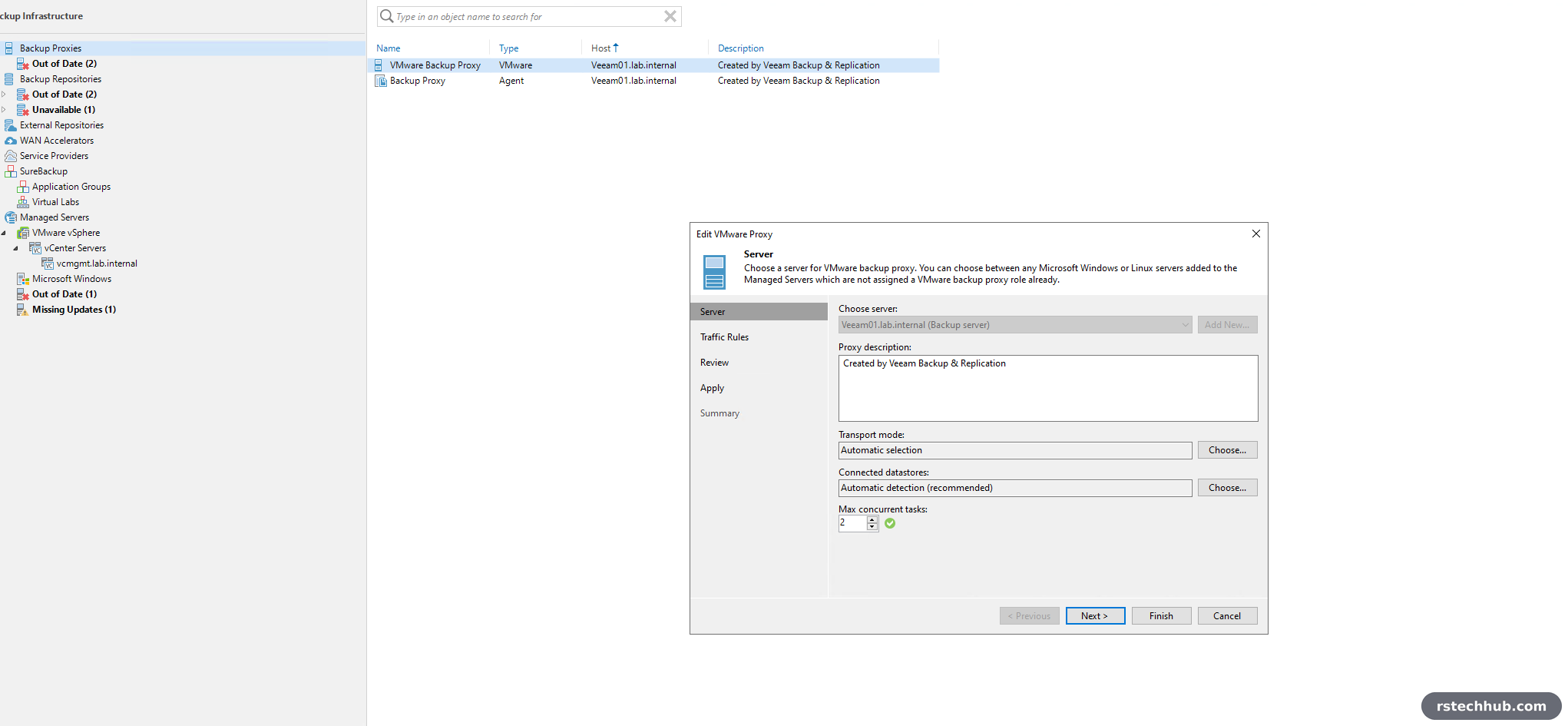
Task: Collapse the vCenter Servers node
Action: click(x=15, y=248)
